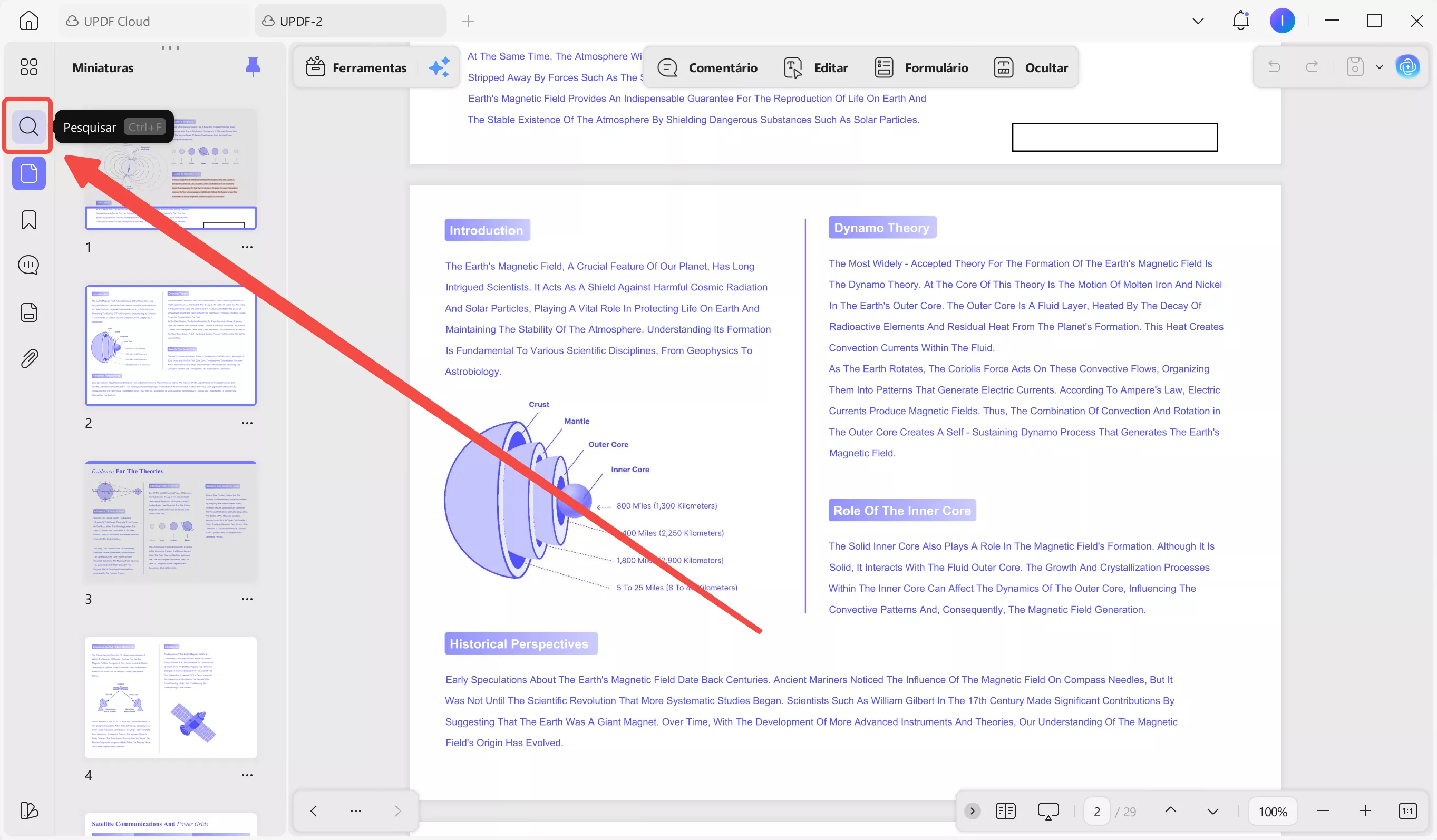Click the Editar button
1437x840 pixels.
coord(816,67)
